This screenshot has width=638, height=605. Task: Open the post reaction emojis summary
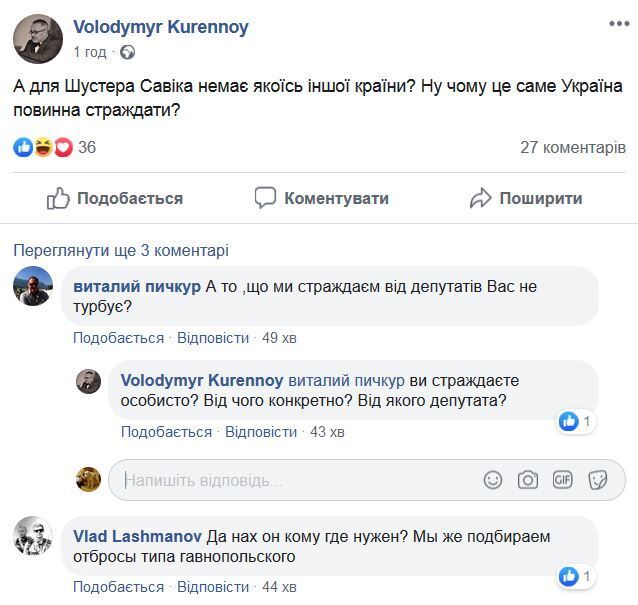(43, 148)
